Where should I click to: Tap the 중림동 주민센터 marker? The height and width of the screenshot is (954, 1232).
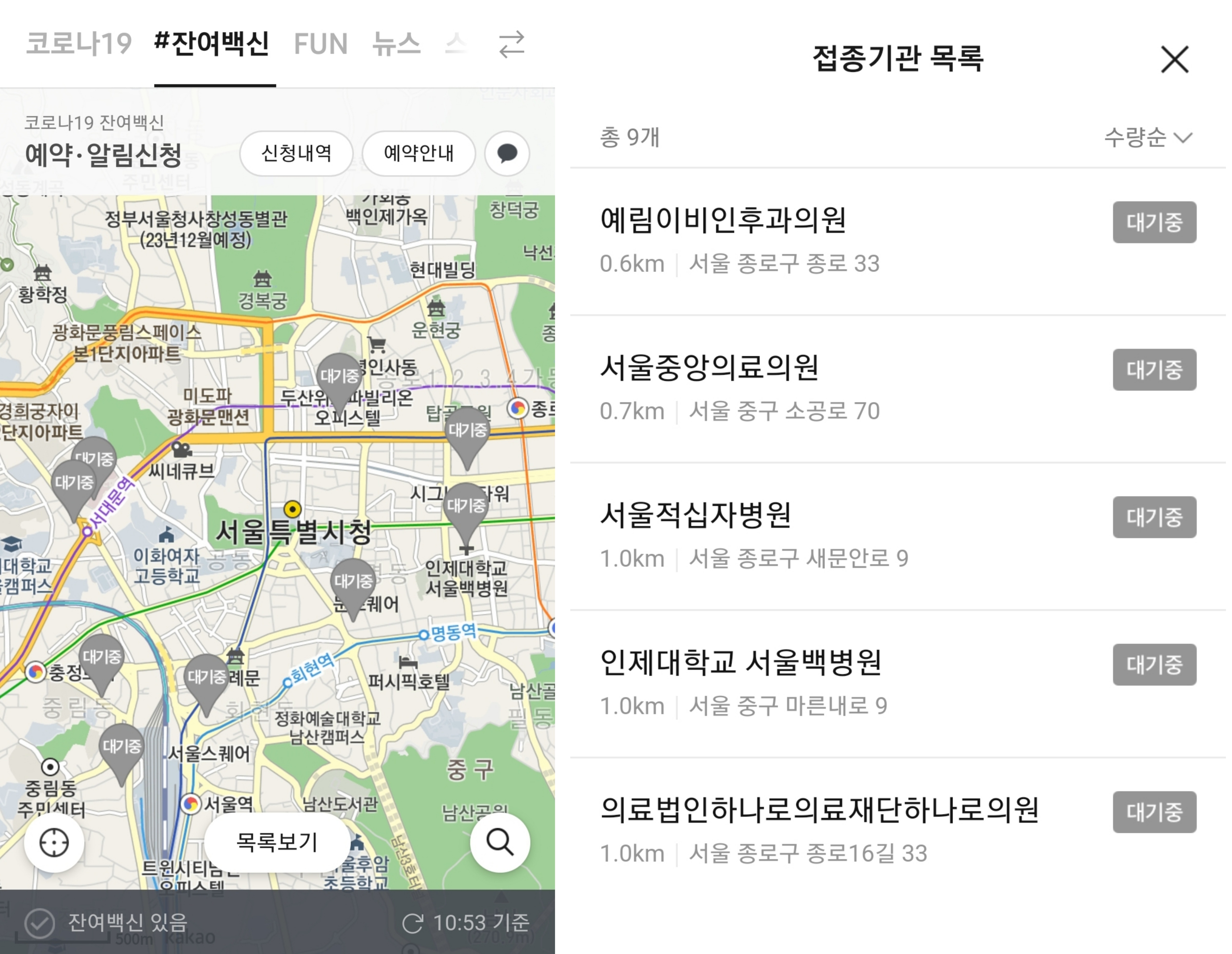[50, 767]
